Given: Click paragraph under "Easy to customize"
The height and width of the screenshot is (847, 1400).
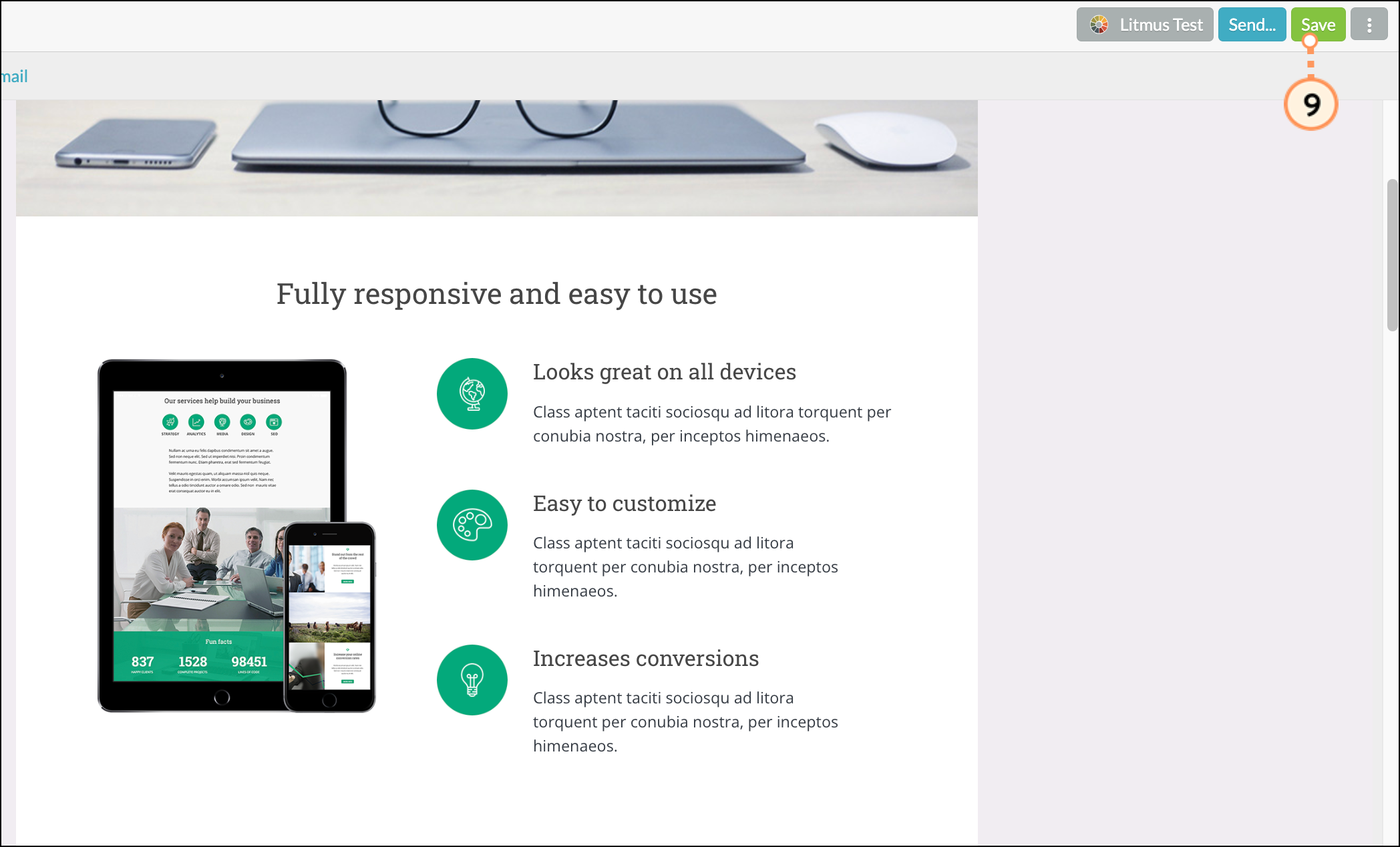Looking at the screenshot, I should (x=685, y=567).
